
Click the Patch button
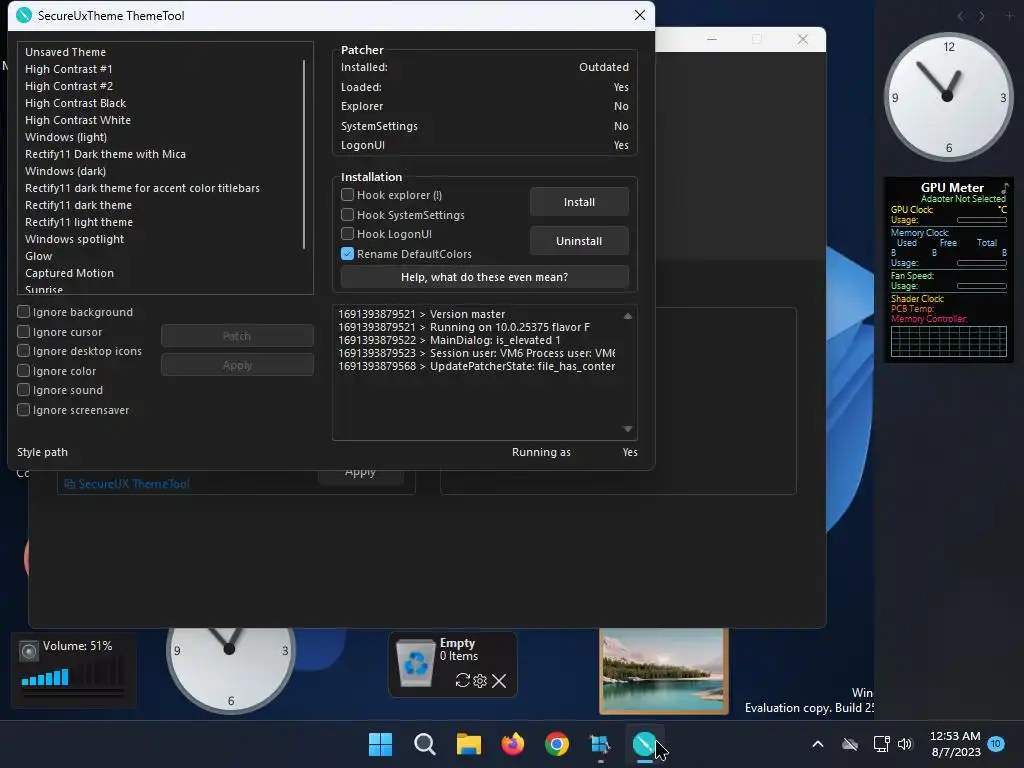(237, 336)
